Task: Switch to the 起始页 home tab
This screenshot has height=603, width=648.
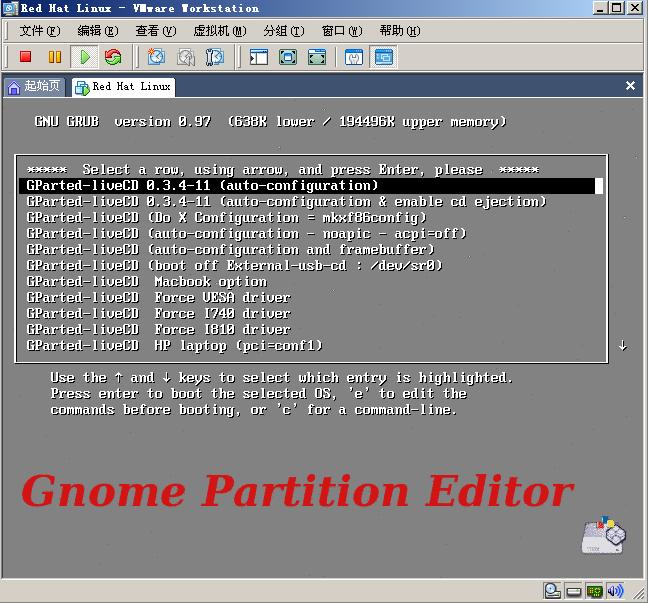Action: [34, 86]
